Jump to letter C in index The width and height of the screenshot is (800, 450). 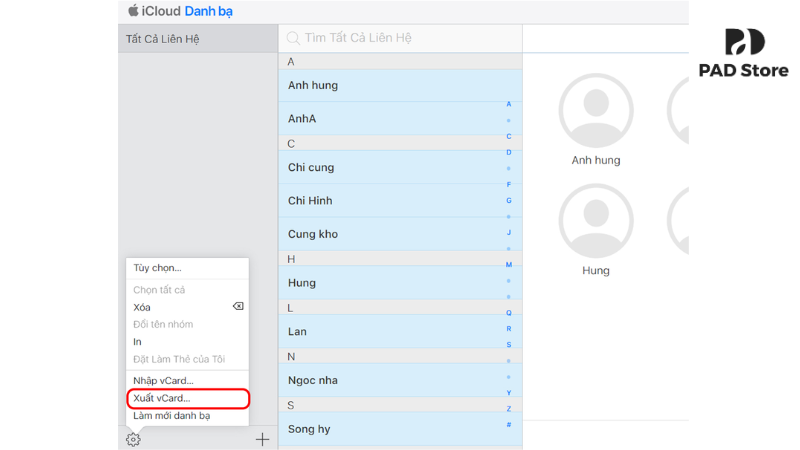pos(509,136)
